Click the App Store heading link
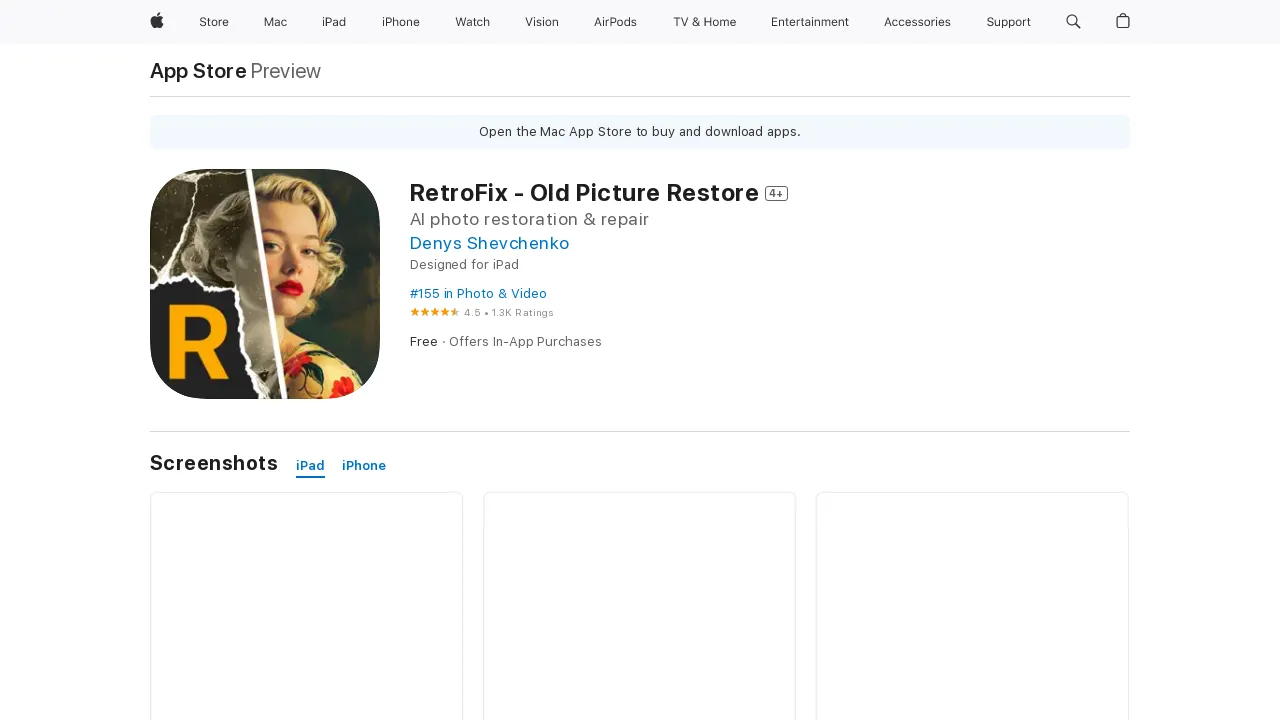1280x720 pixels. (197, 71)
